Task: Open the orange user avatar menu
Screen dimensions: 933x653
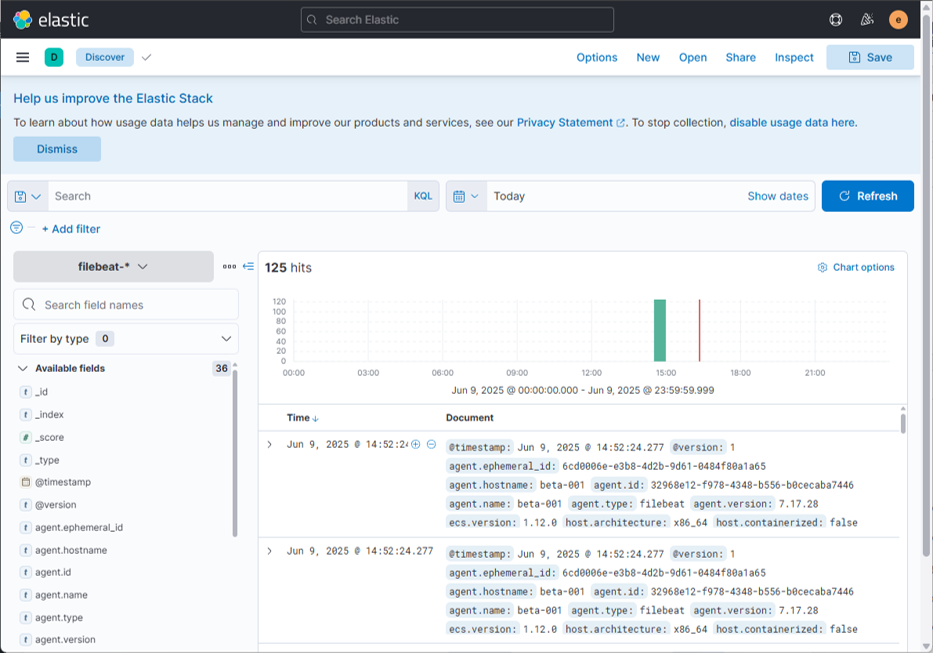Action: click(898, 20)
